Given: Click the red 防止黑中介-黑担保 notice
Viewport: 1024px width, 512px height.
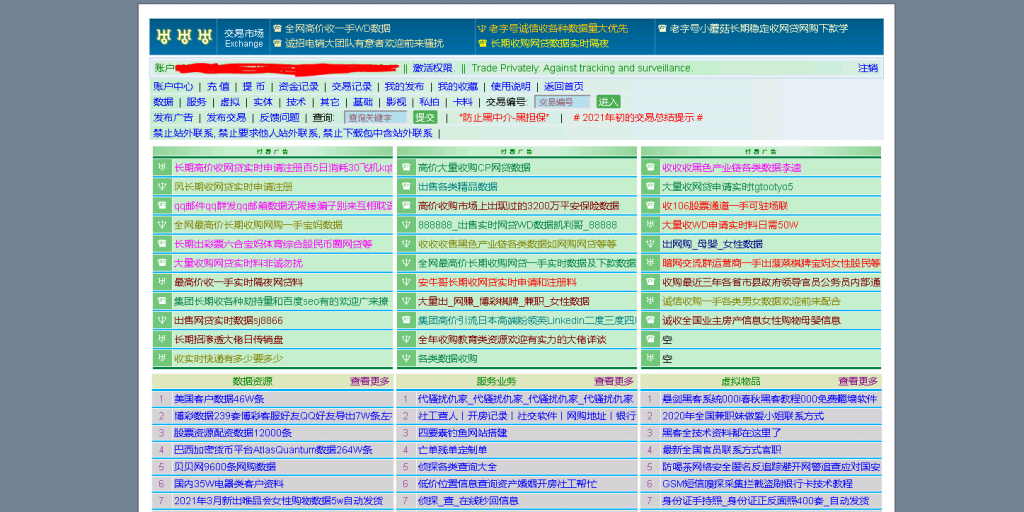Looking at the screenshot, I should click(504, 118).
